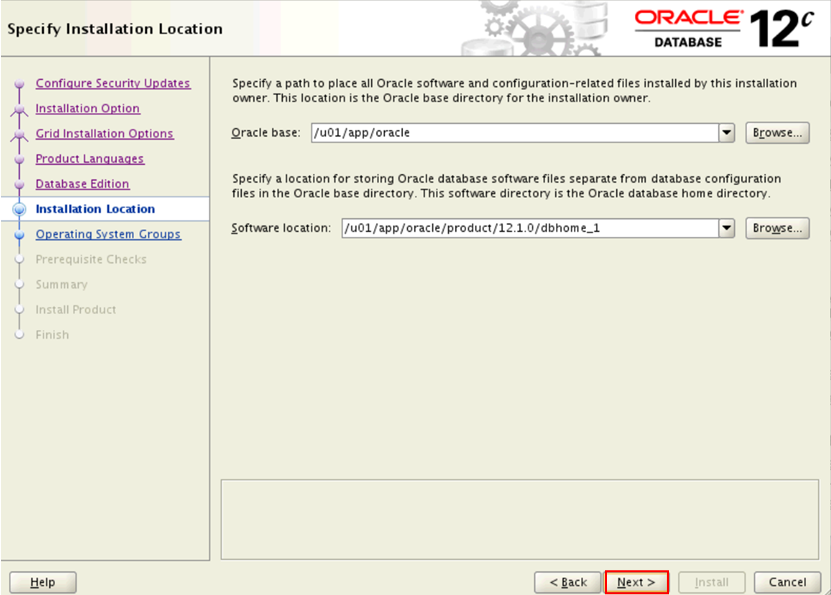Screen dimensions: 831x595
Task: Go Back to the previous step
Action: pyautogui.click(x=568, y=582)
